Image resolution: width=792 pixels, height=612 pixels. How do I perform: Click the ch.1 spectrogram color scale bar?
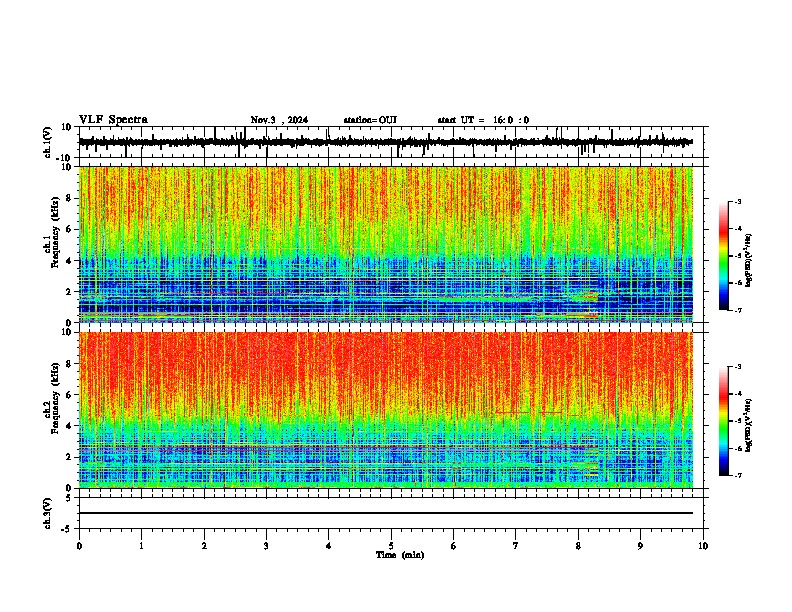(724, 256)
